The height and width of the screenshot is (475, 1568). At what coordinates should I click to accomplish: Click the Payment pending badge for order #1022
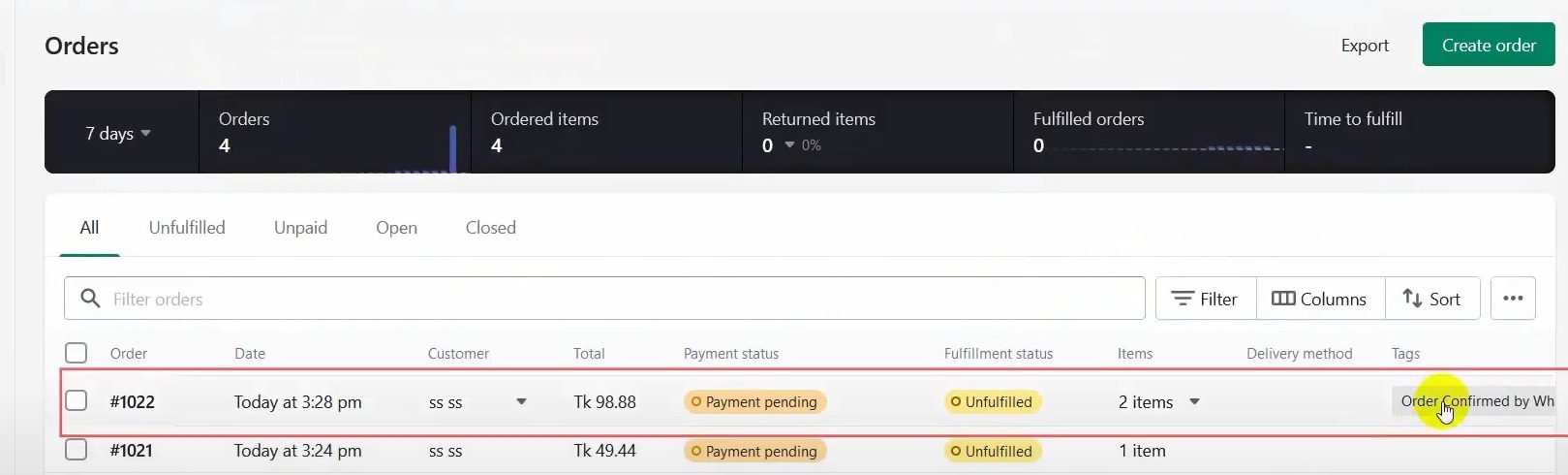pyautogui.click(x=754, y=402)
